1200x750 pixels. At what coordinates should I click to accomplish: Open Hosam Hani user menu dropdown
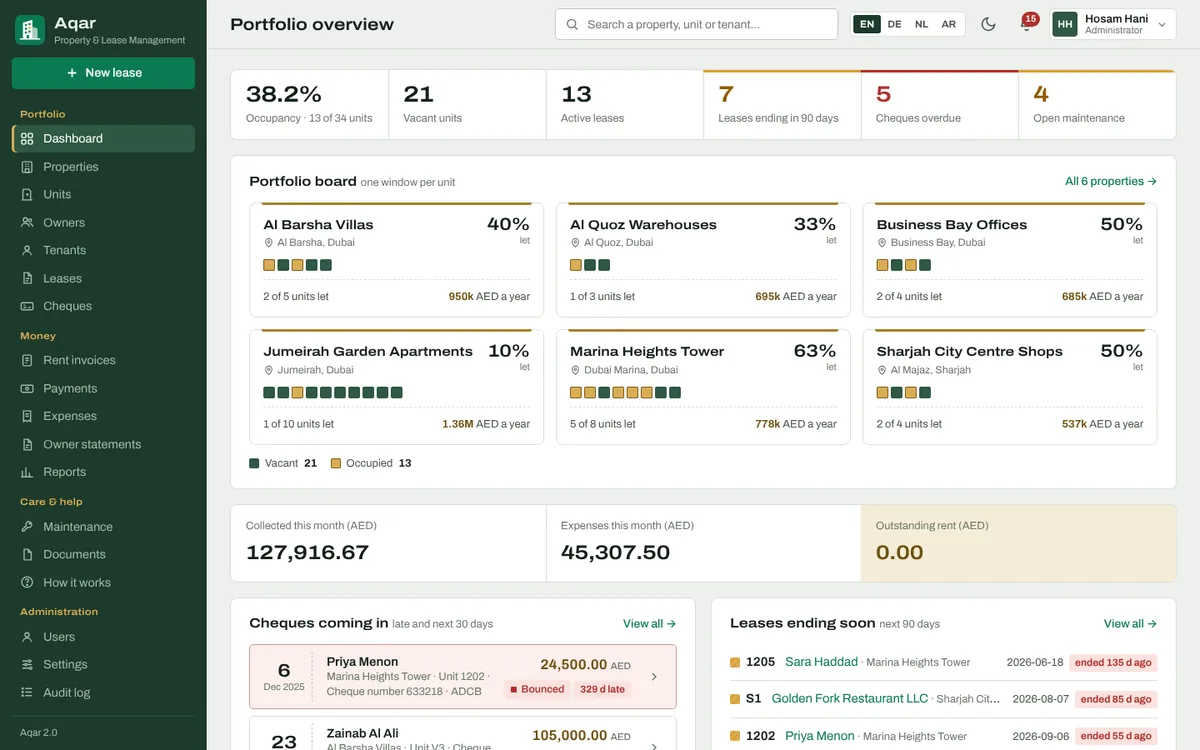[1113, 24]
